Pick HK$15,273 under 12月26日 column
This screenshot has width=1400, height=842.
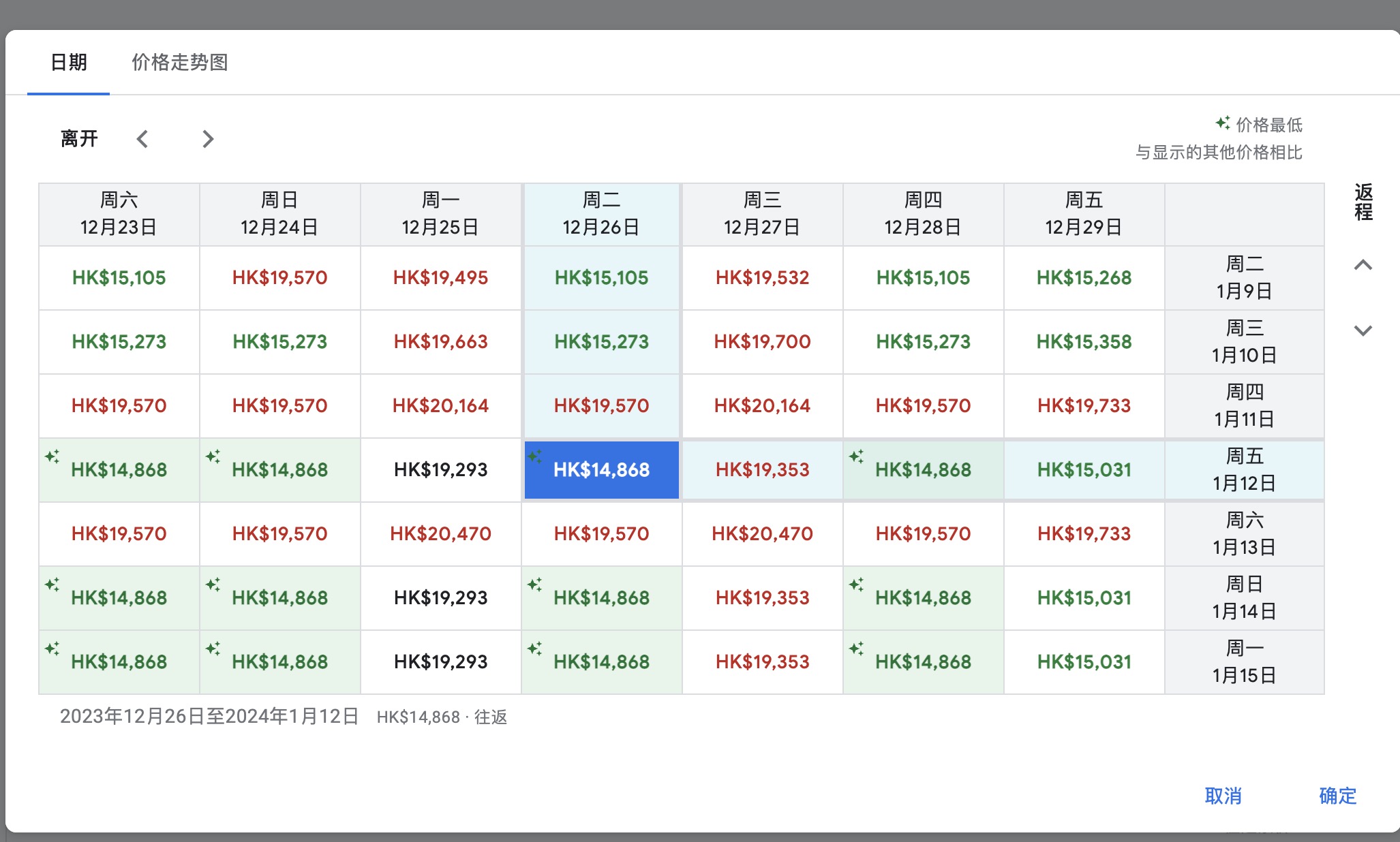coord(602,342)
